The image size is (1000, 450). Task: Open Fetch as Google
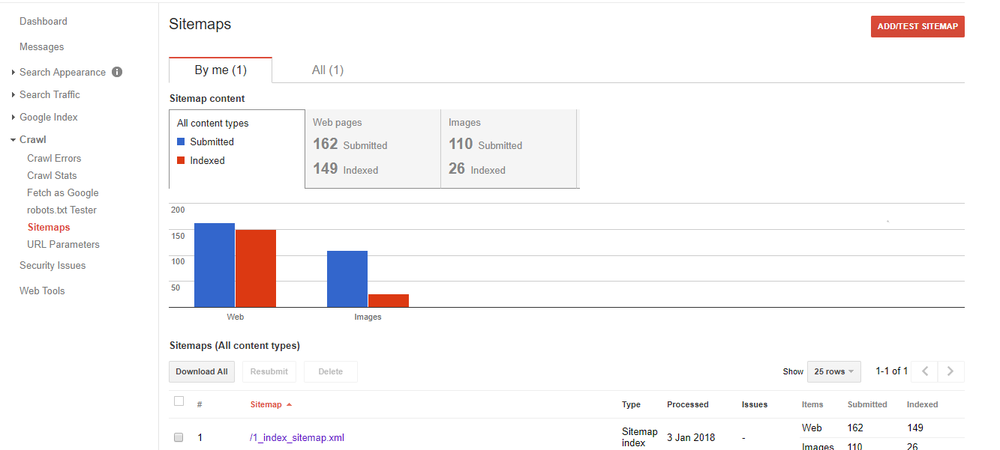[x=62, y=193]
